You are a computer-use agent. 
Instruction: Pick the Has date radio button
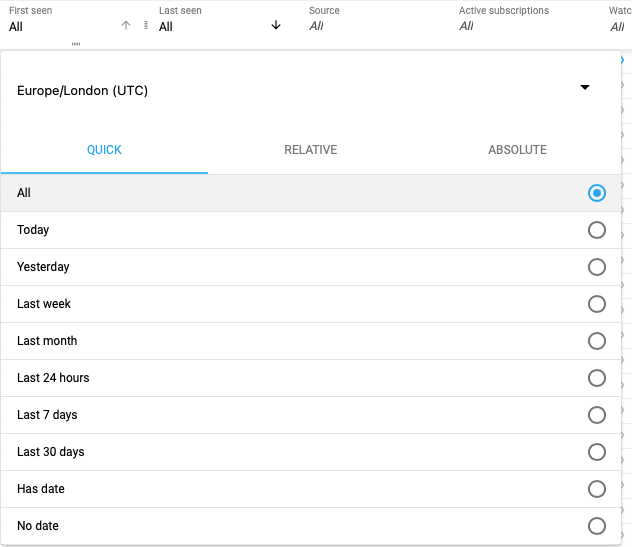[x=597, y=489]
